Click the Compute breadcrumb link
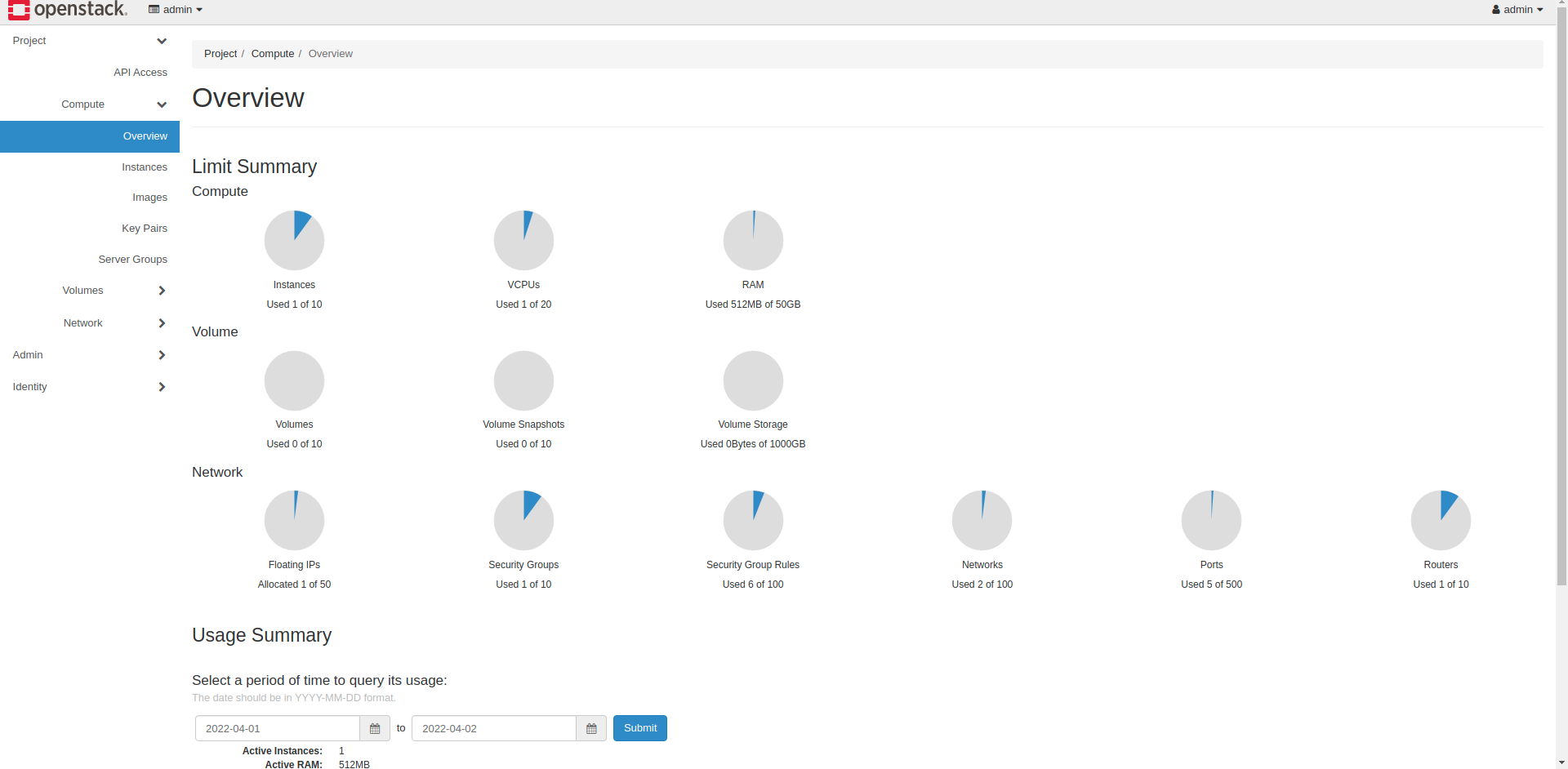1568x769 pixels. pyautogui.click(x=273, y=54)
